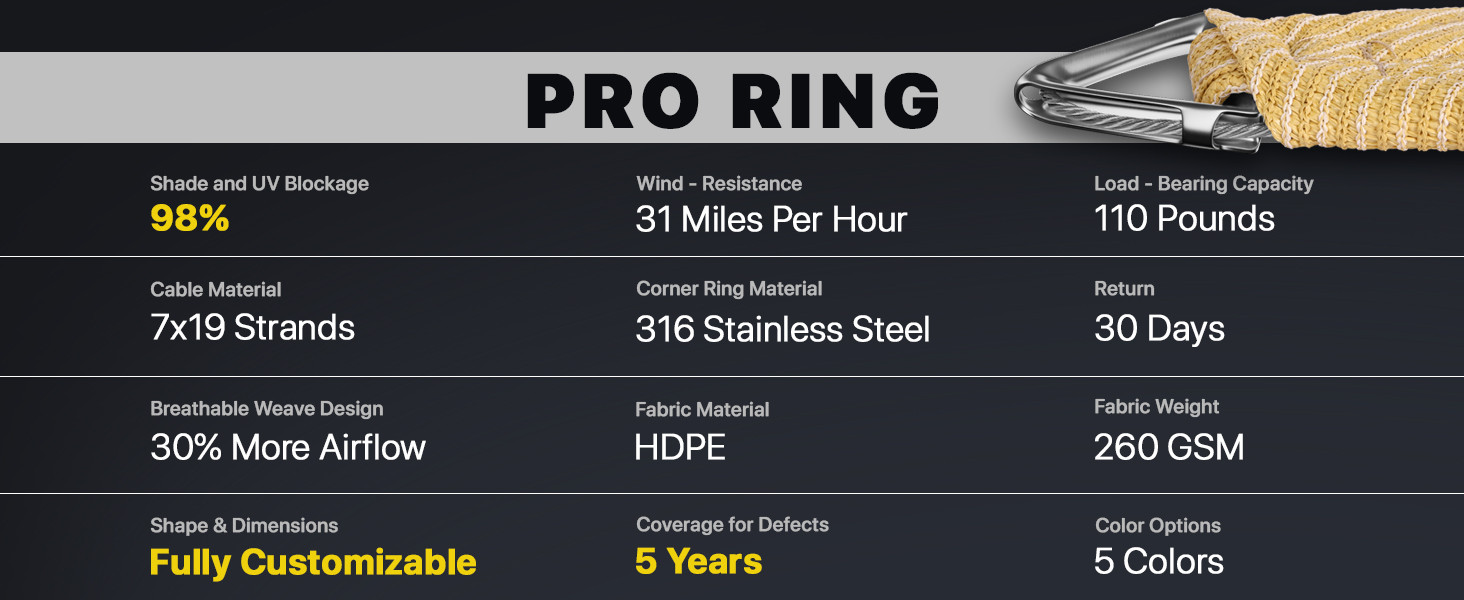Click the 98% UV blockage value
1464x600 pixels.
tap(190, 219)
